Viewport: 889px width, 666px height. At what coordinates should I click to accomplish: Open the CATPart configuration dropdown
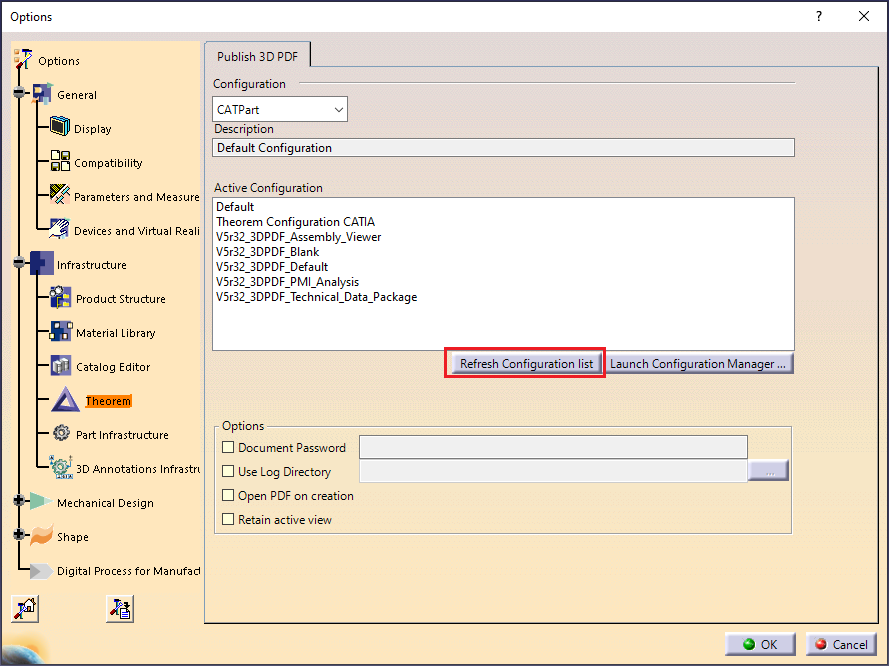(280, 109)
